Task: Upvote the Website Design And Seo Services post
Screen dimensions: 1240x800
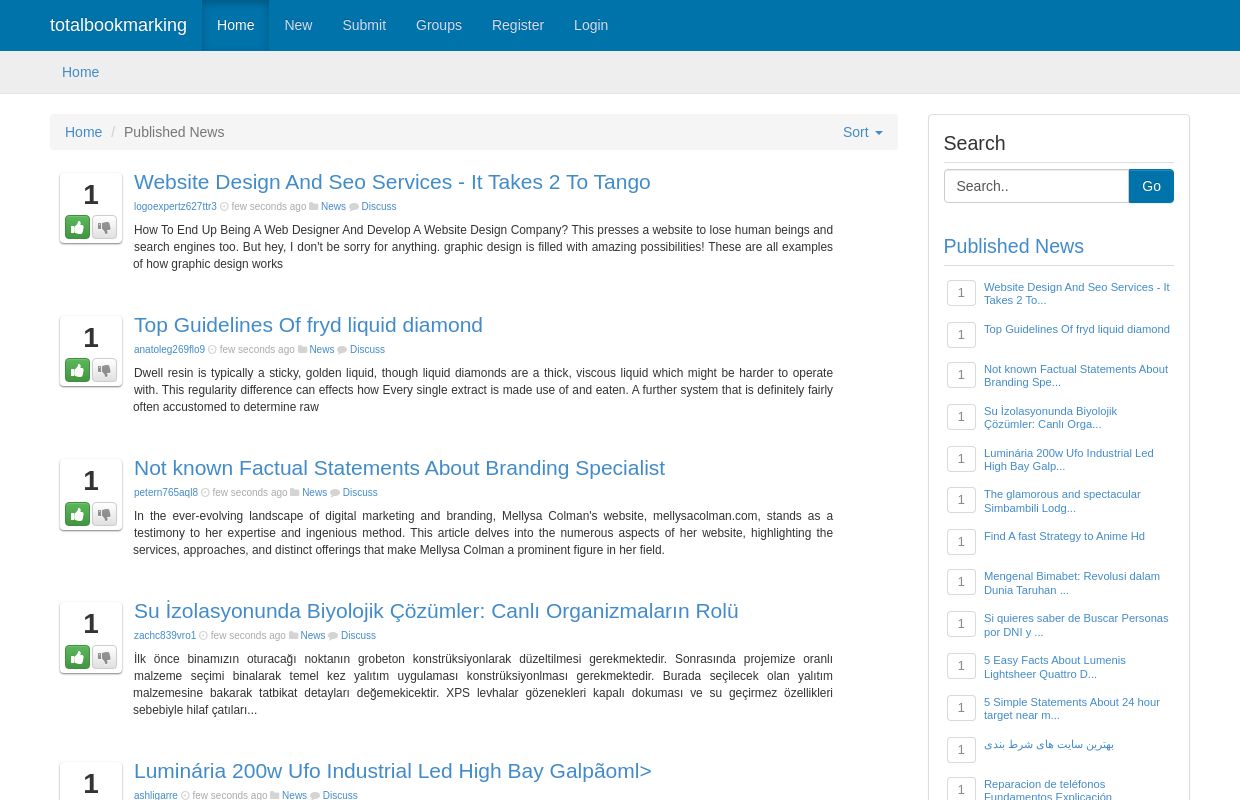Action: (77, 227)
